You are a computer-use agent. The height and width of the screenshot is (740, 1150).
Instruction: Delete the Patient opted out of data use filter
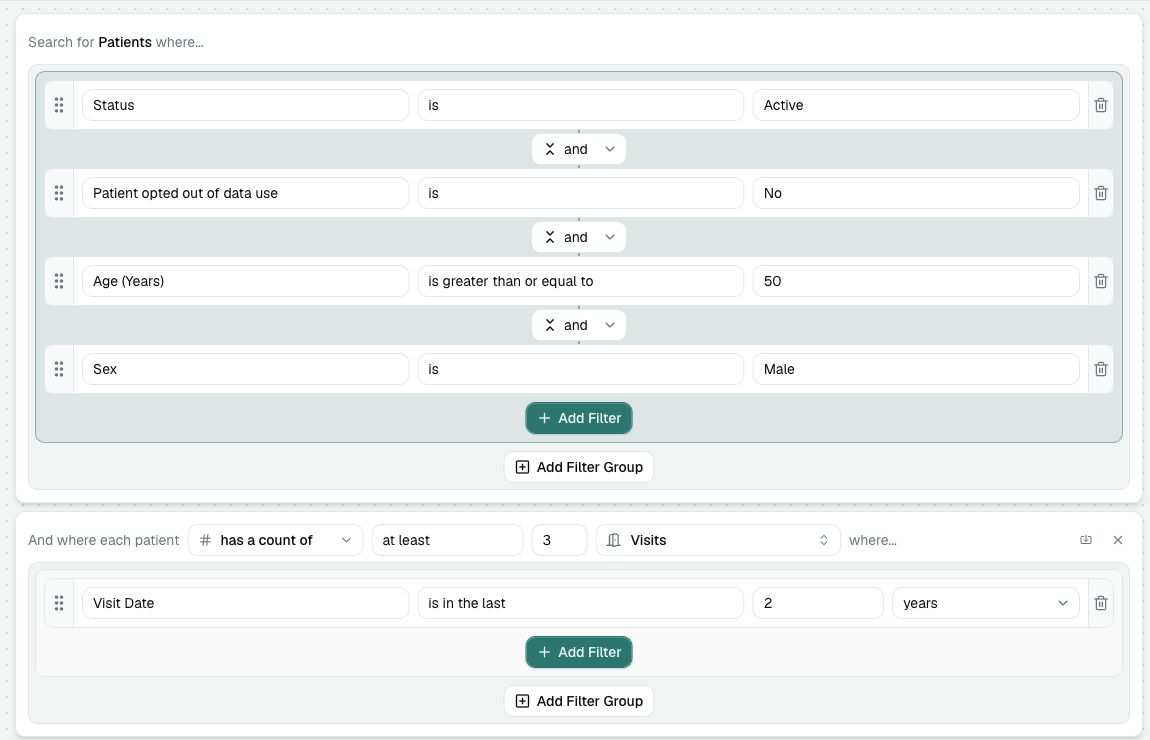pos(1100,193)
